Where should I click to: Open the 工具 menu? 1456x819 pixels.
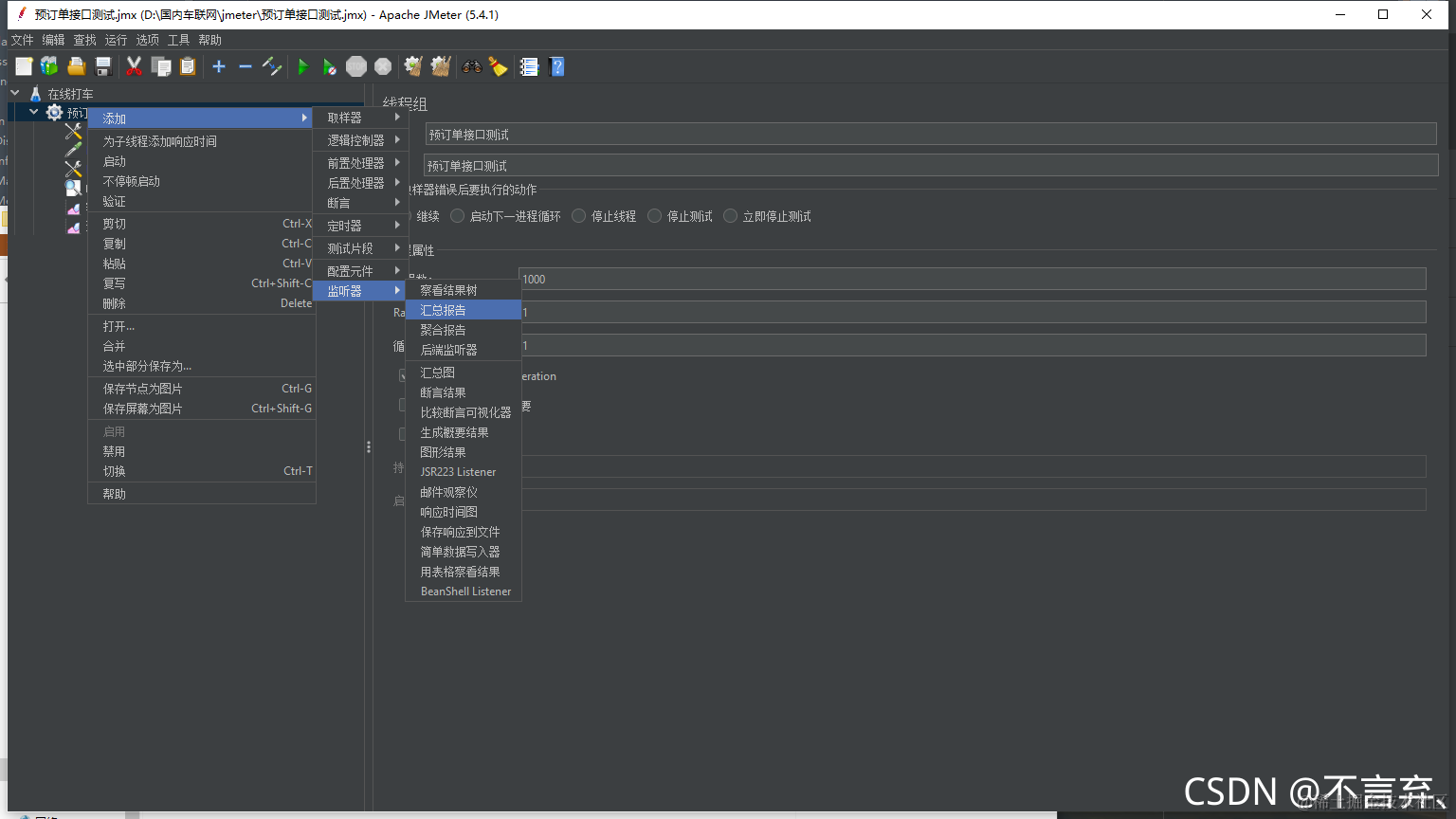click(x=178, y=40)
